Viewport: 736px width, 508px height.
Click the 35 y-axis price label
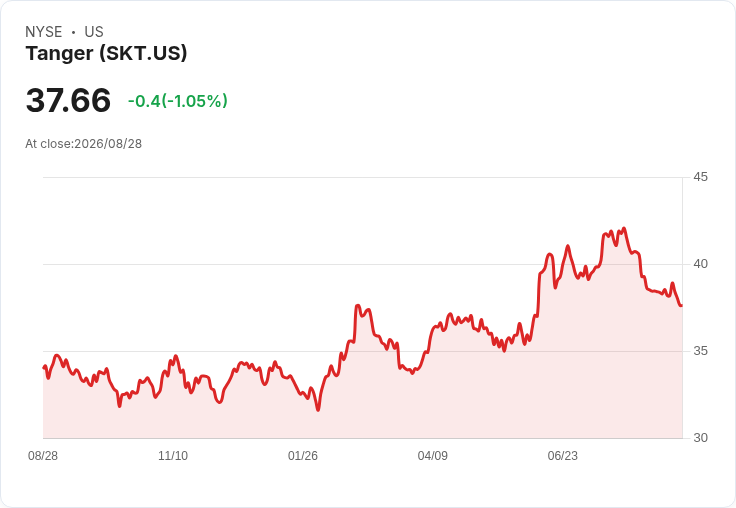point(700,351)
